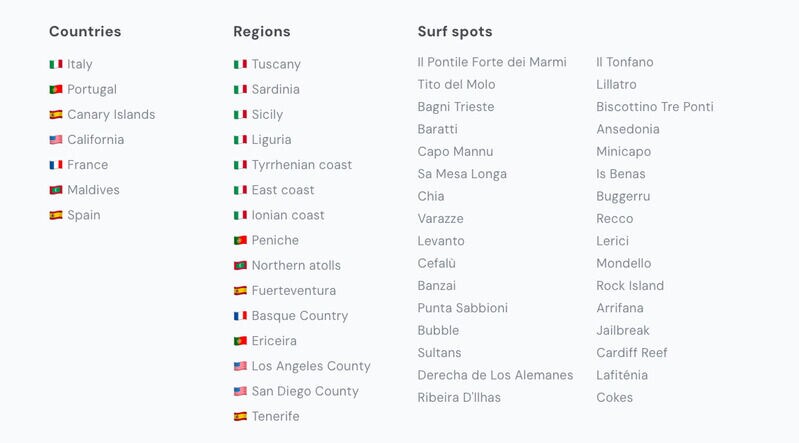View the Capo Mannu surf spot
Screen dimensions: 799x443
(x=455, y=152)
